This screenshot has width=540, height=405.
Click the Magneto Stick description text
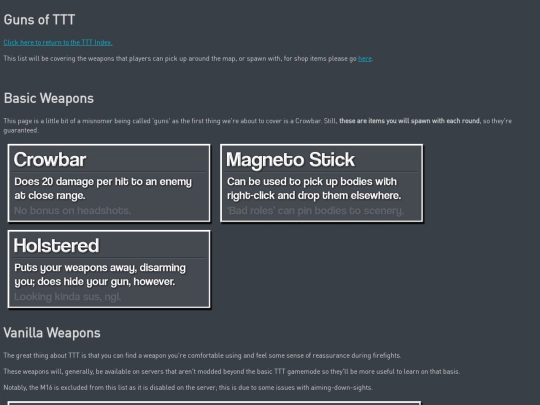click(314, 188)
